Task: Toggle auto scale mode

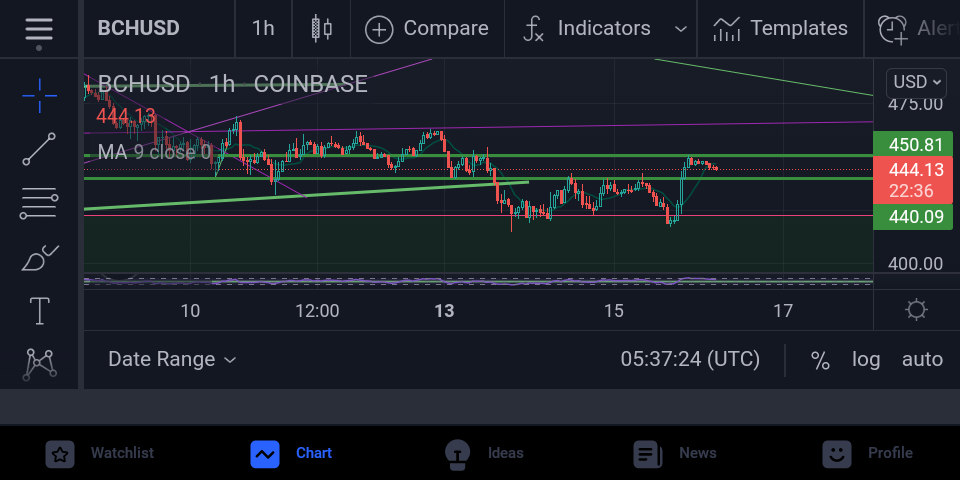Action: (922, 359)
